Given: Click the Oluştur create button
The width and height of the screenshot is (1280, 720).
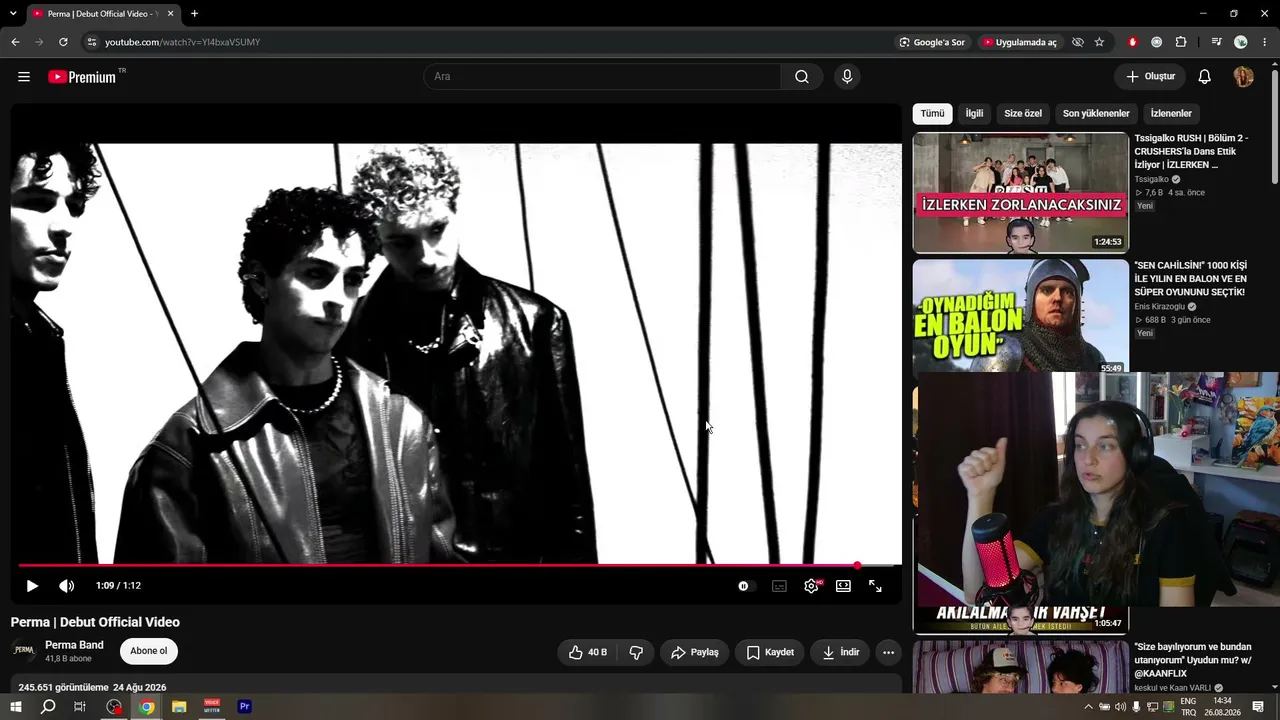Looking at the screenshot, I should 1150,77.
